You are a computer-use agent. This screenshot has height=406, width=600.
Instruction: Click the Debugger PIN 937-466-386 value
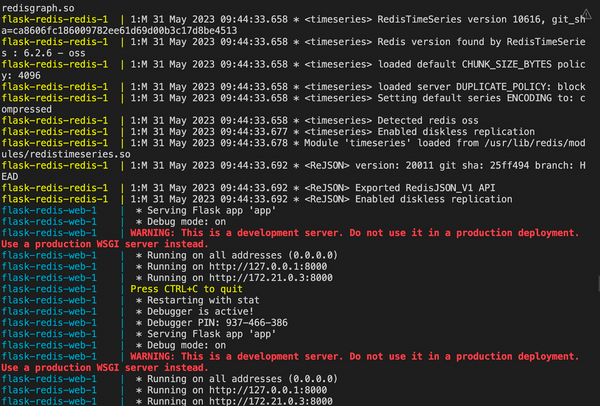pos(256,323)
